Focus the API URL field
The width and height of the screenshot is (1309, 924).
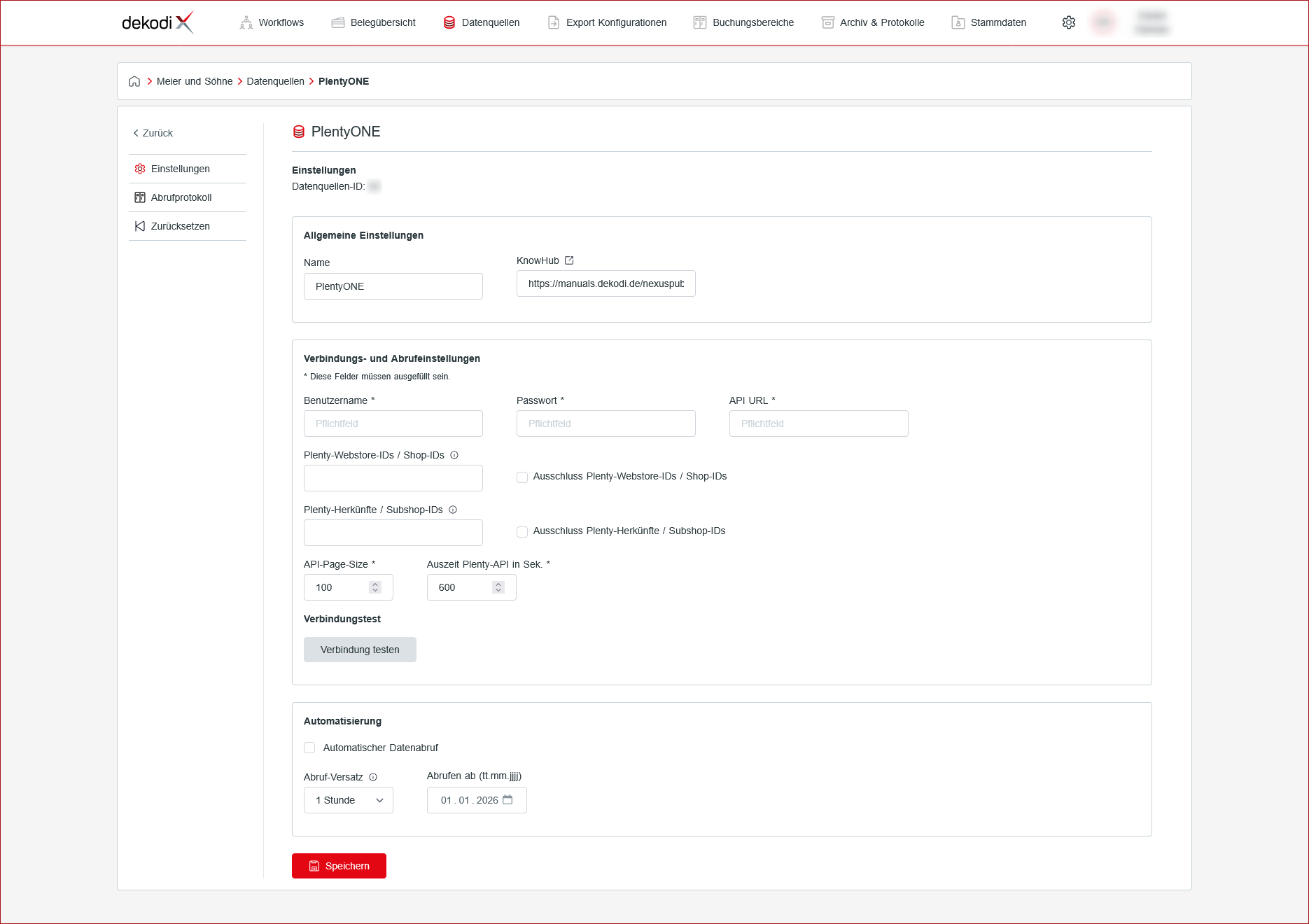tap(819, 423)
